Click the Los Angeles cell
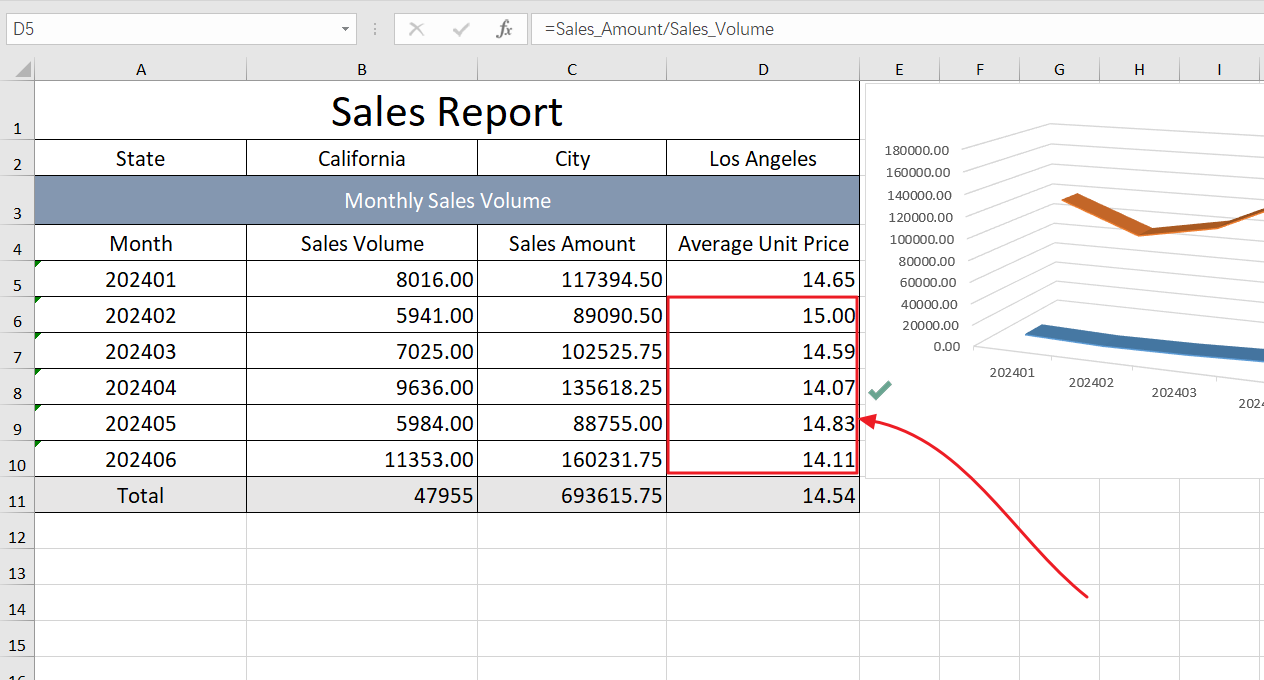1264x680 pixels. pos(763,159)
